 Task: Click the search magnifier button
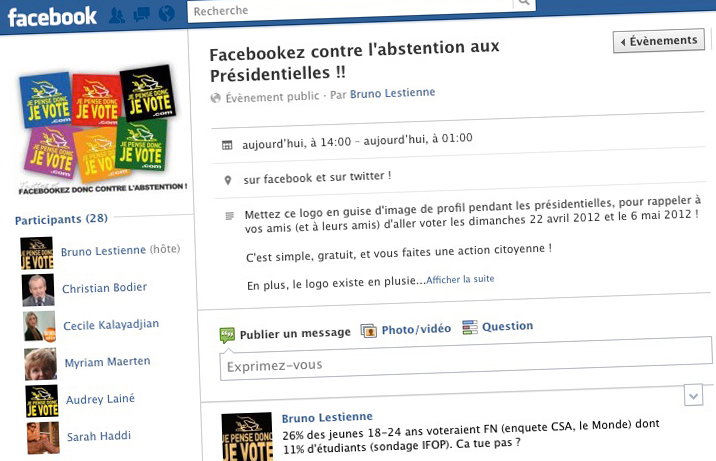coord(520,4)
